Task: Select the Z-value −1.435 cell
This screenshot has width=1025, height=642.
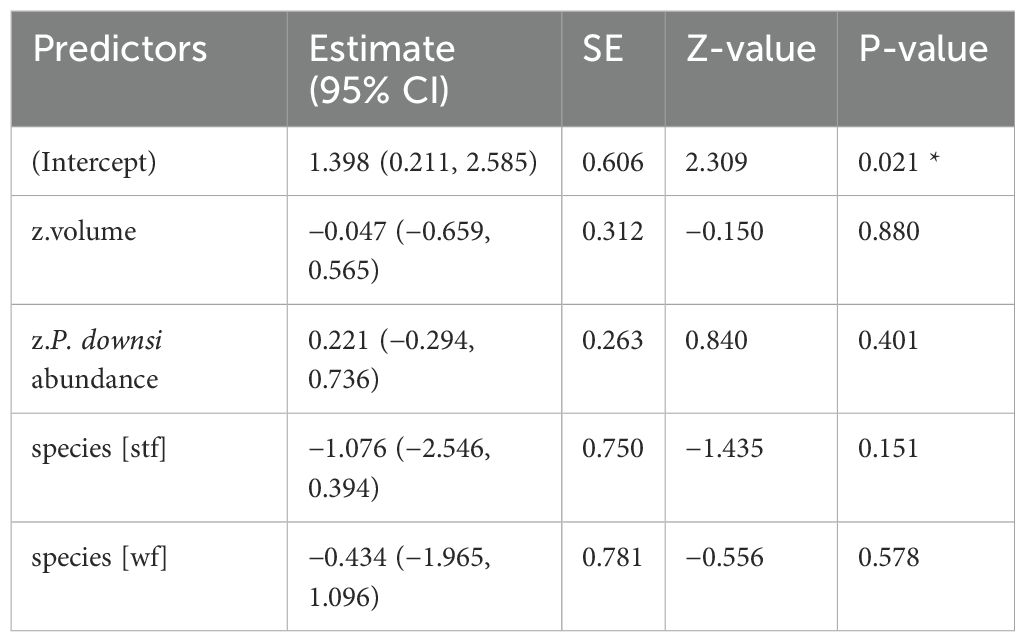Action: tap(724, 447)
